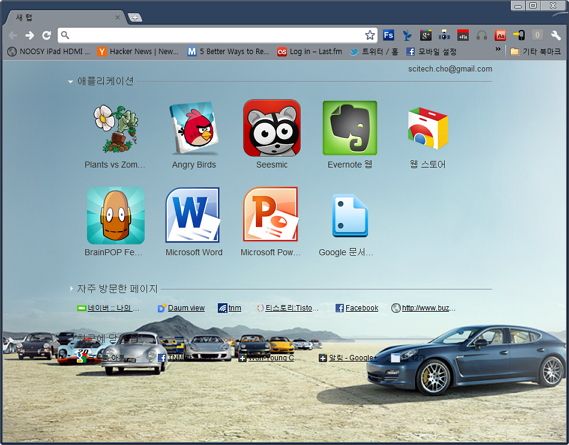This screenshot has height=445, width=569.
Task: Go forward one page
Action: [30, 35]
